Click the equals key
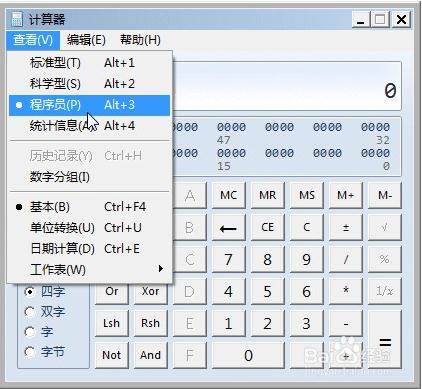 pyautogui.click(x=385, y=339)
